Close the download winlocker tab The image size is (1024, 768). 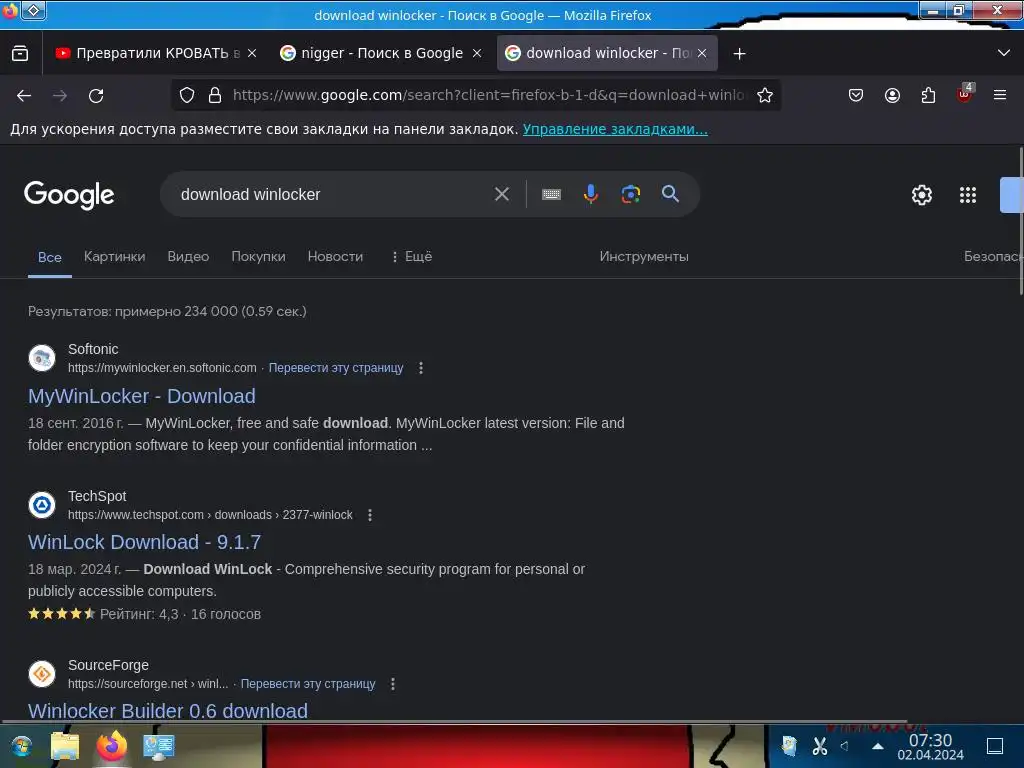click(702, 53)
